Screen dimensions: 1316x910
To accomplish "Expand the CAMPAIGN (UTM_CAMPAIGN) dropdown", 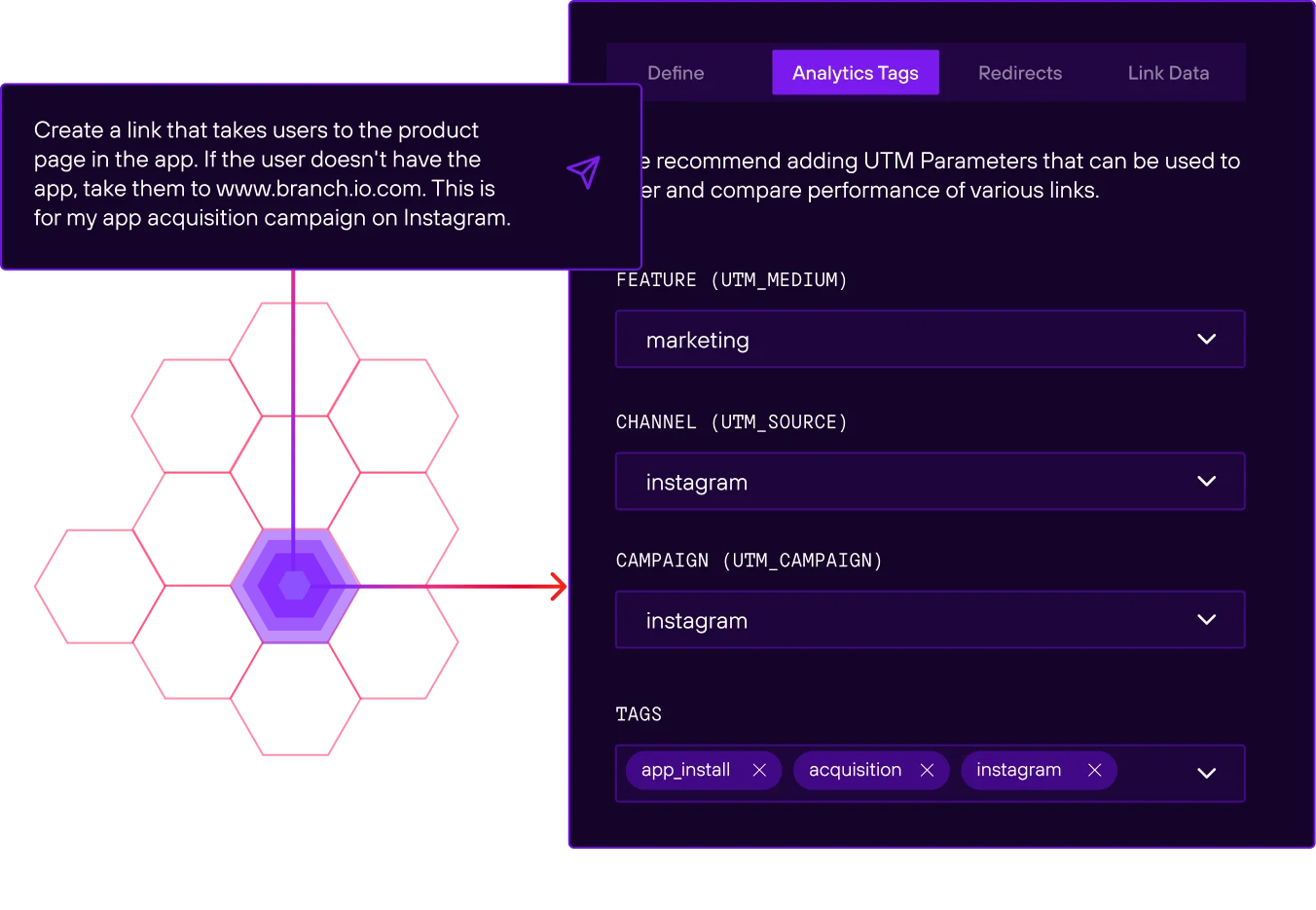I will (x=1206, y=619).
